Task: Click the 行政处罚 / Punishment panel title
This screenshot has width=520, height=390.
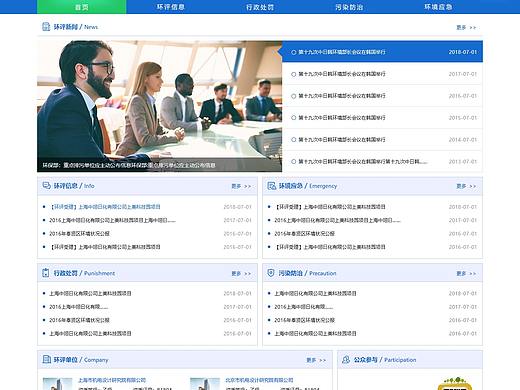Action: tap(84, 273)
